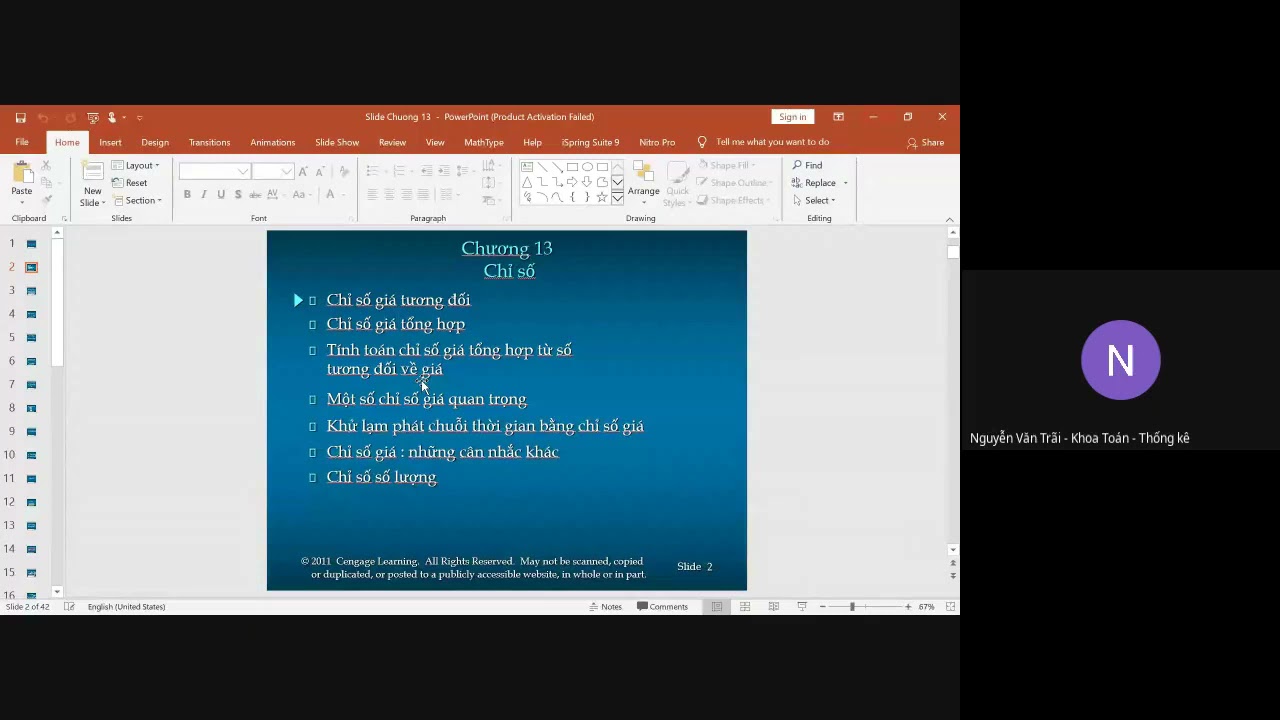Open the font size combo box
This screenshot has width=1280, height=720.
click(x=272, y=172)
